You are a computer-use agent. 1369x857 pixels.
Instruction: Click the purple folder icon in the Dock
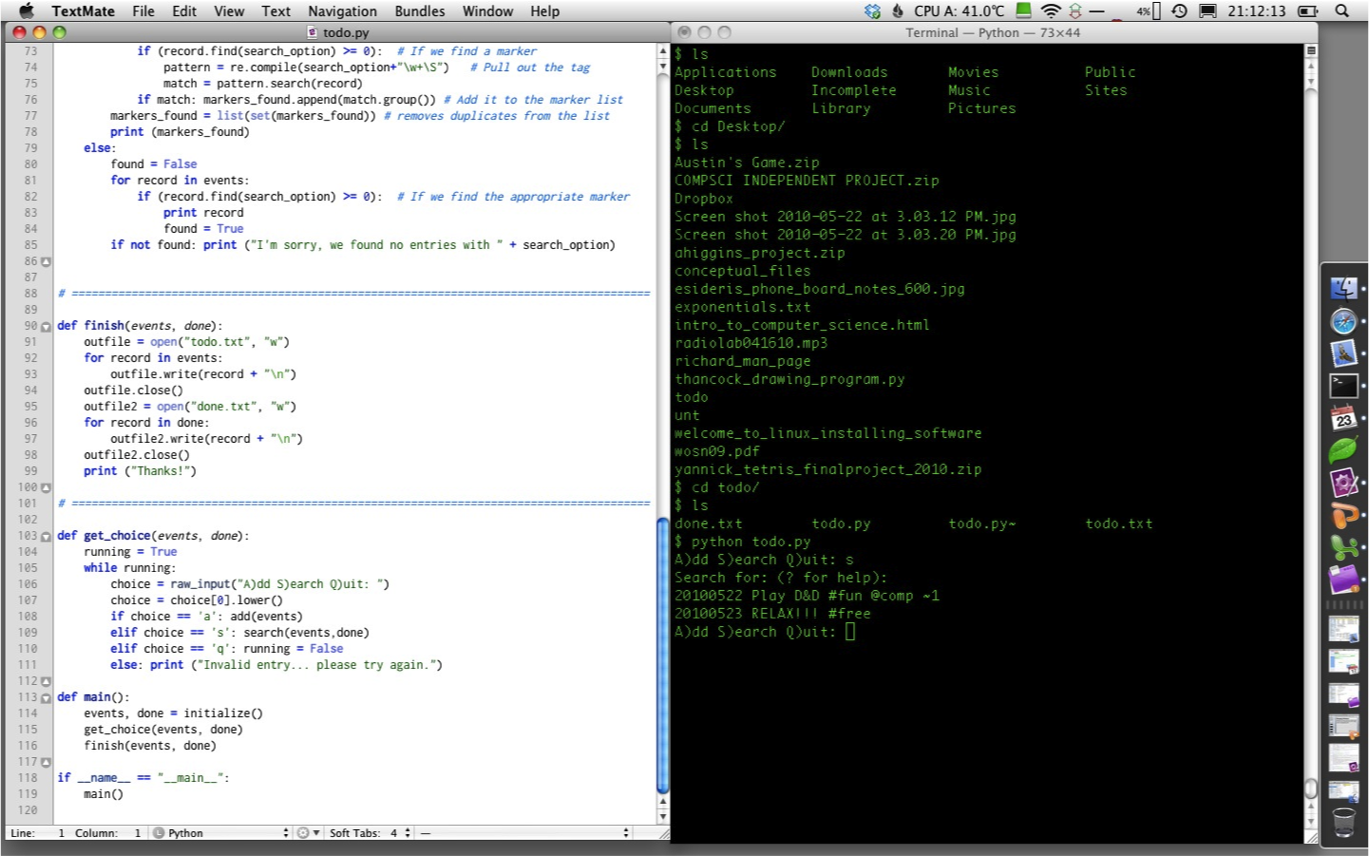point(1344,579)
